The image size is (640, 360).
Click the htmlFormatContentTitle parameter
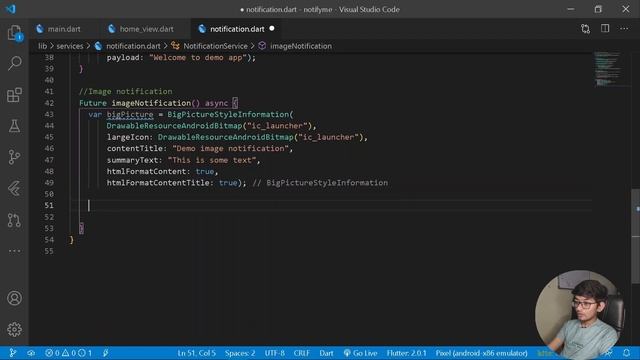point(158,183)
